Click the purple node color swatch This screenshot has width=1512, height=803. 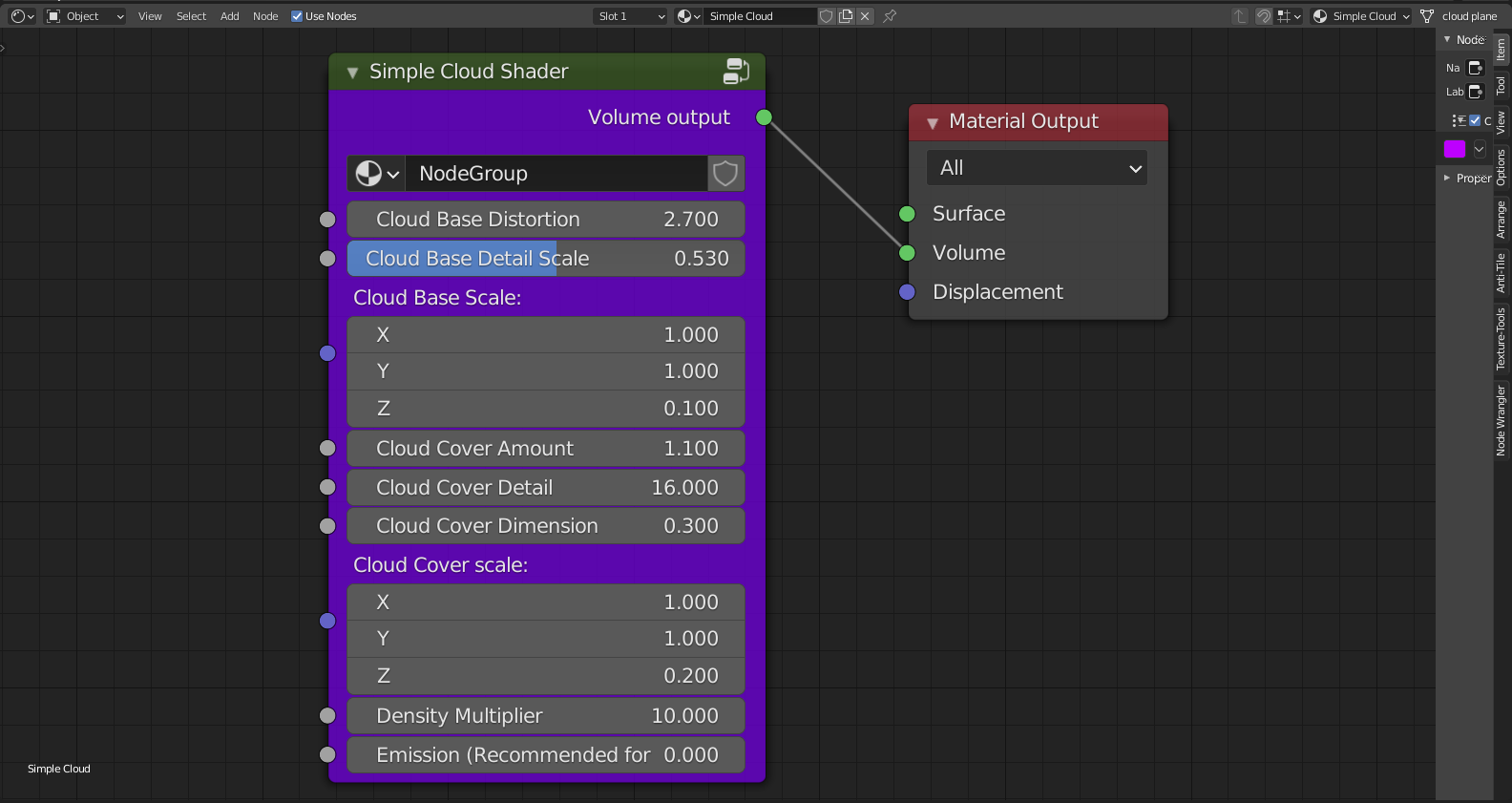[x=1454, y=149]
